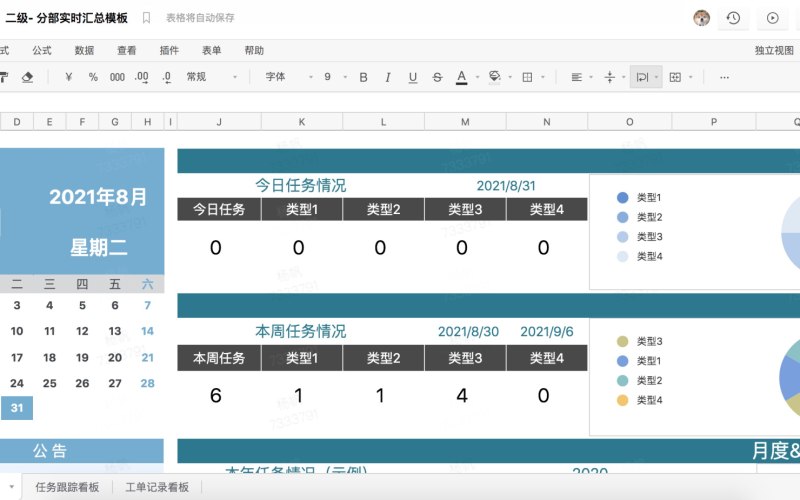The image size is (800, 500).
Task: Toggle underline formatting
Action: tap(413, 77)
